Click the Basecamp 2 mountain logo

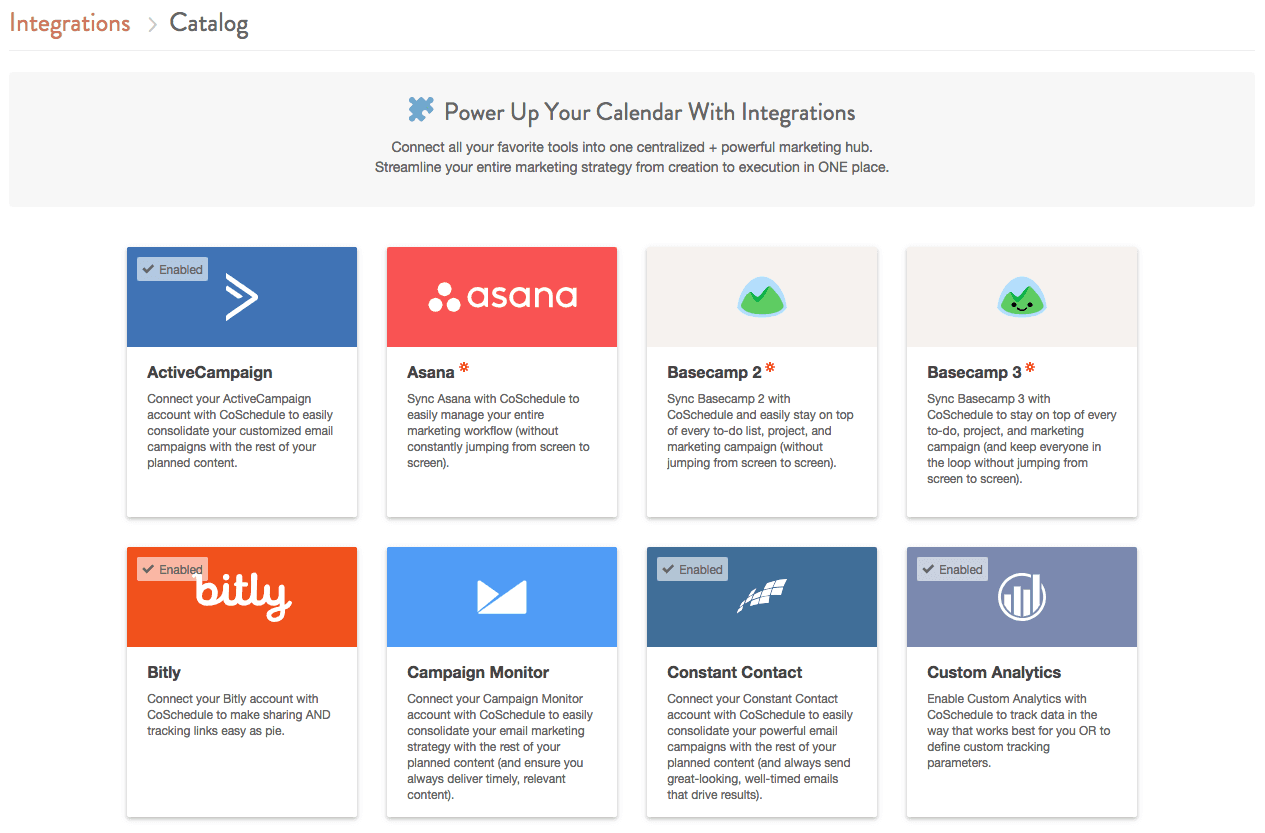[x=762, y=297]
